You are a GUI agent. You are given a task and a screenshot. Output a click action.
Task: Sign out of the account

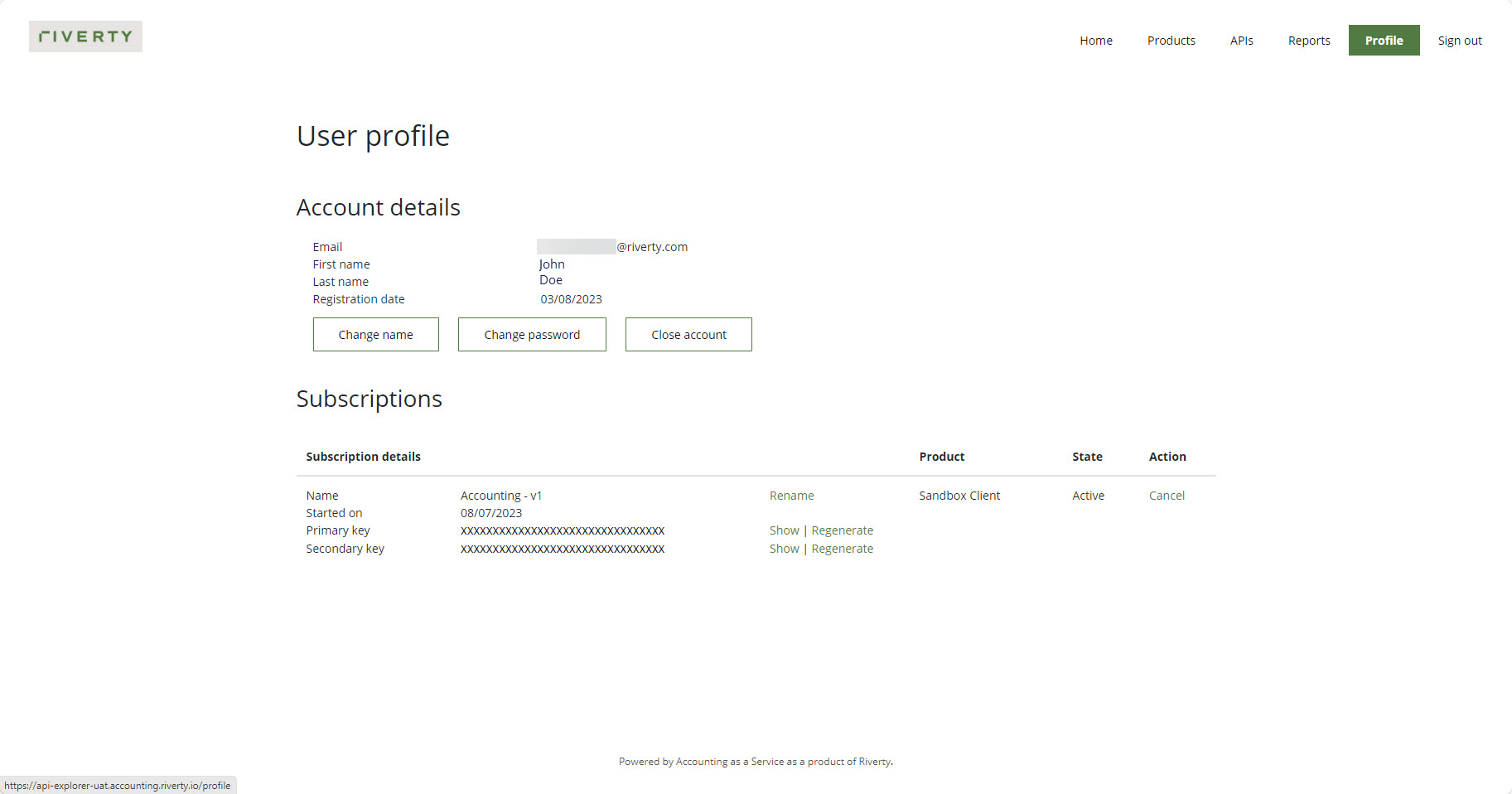coord(1459,41)
